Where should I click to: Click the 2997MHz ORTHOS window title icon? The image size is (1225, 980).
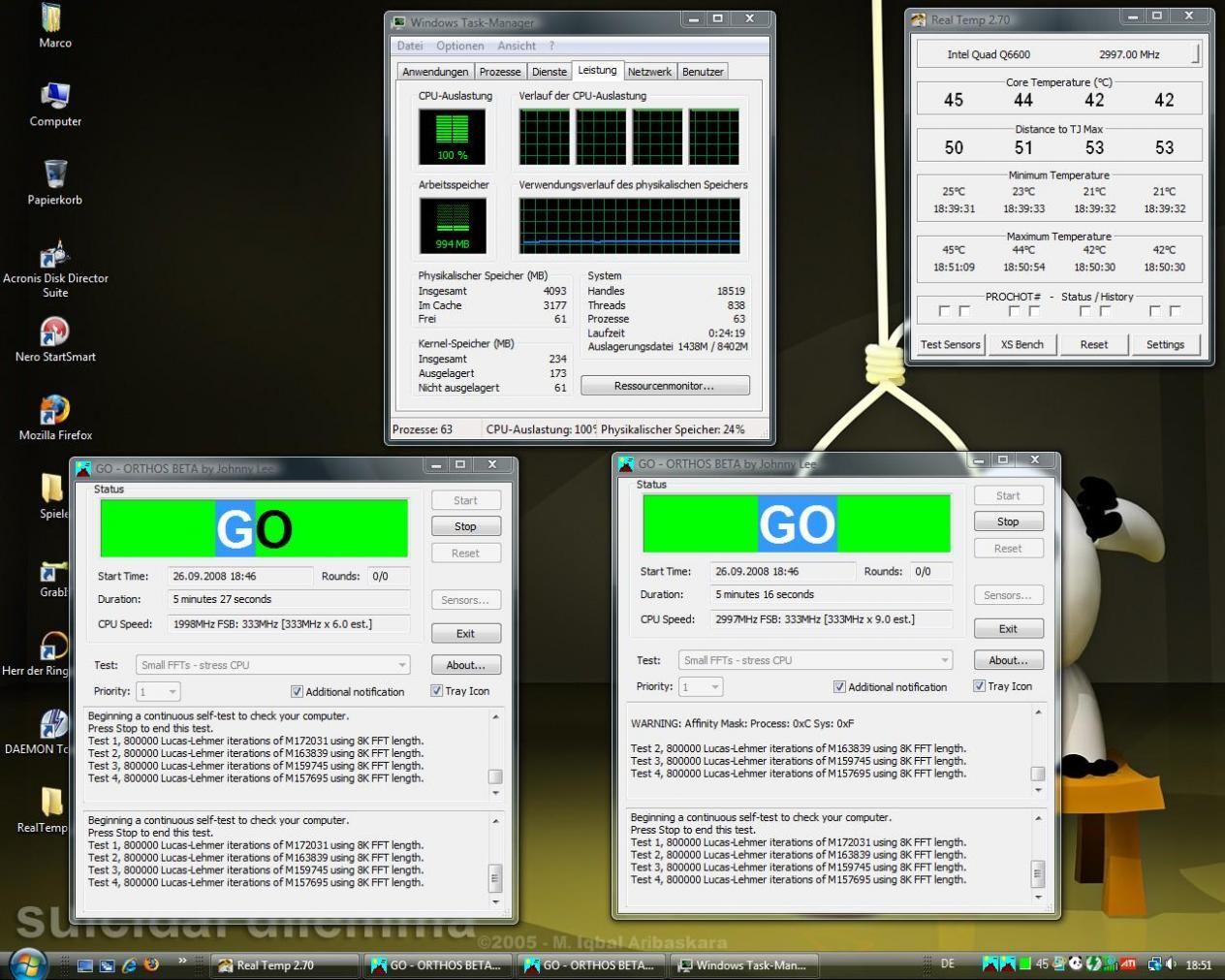tap(627, 463)
